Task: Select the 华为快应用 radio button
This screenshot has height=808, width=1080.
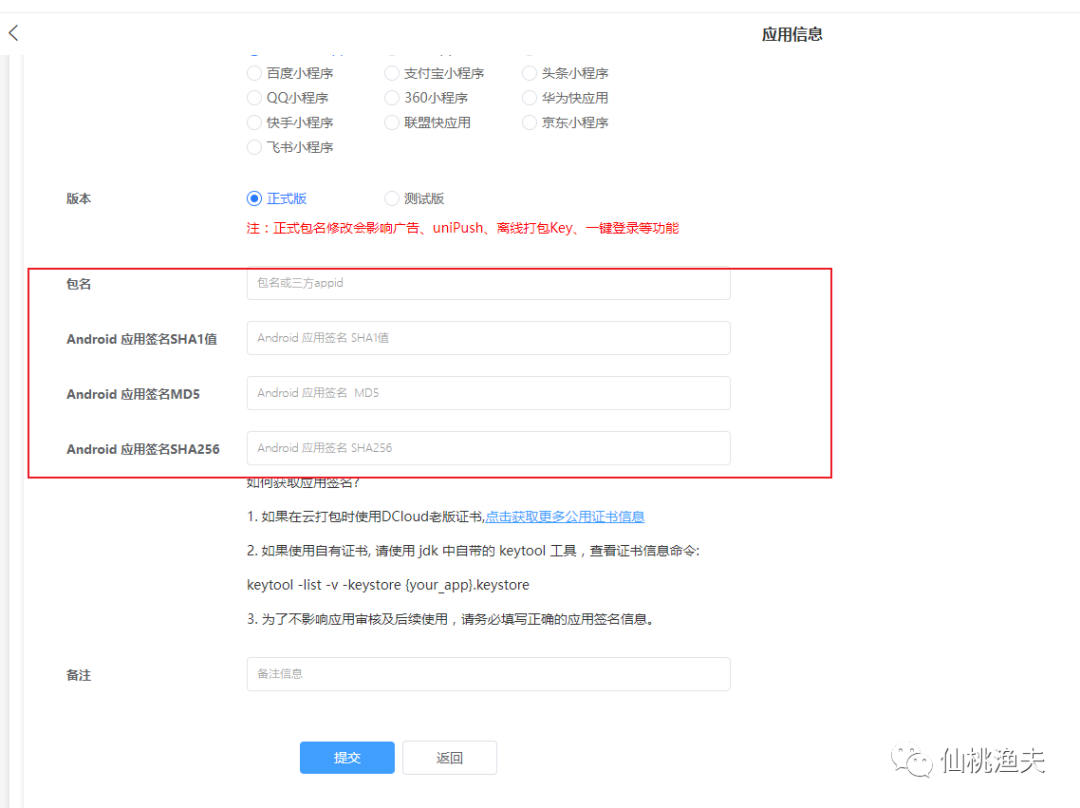Action: 529,97
